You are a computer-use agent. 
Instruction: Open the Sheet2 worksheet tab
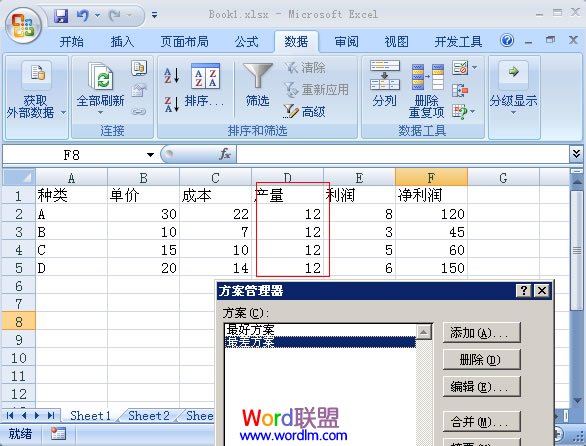pyautogui.click(x=149, y=416)
